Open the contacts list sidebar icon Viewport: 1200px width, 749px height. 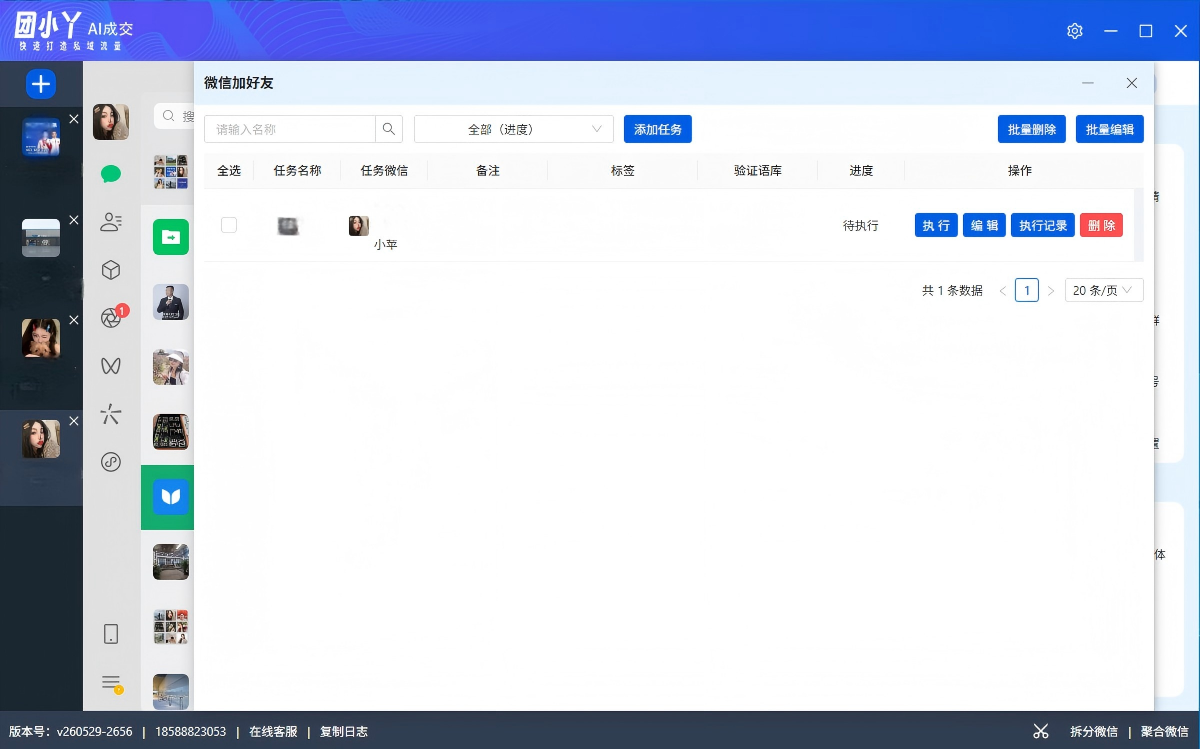(x=111, y=222)
